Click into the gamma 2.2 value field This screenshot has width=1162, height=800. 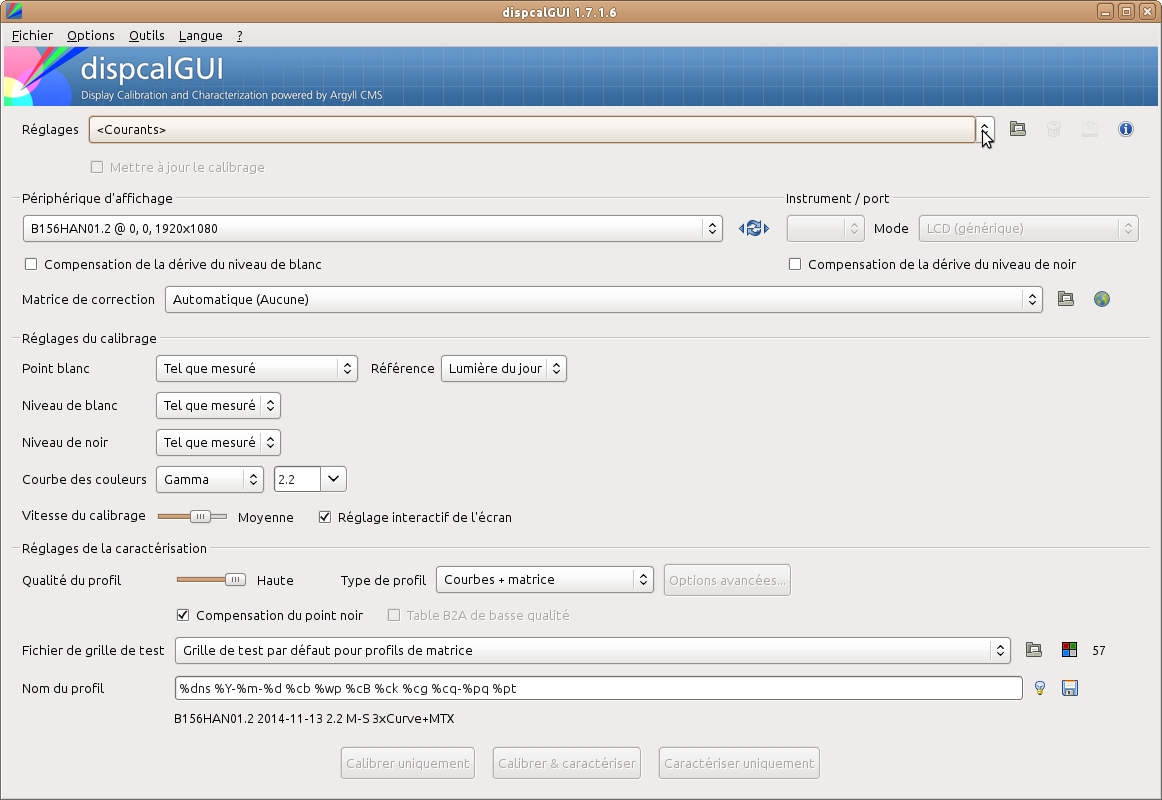pyautogui.click(x=297, y=479)
